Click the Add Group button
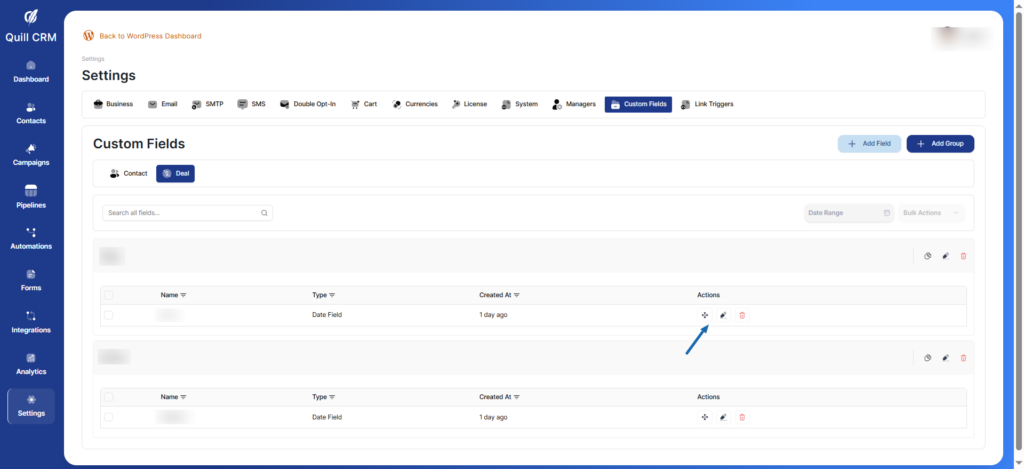Screen dimensions: 1024x469 point(940,144)
